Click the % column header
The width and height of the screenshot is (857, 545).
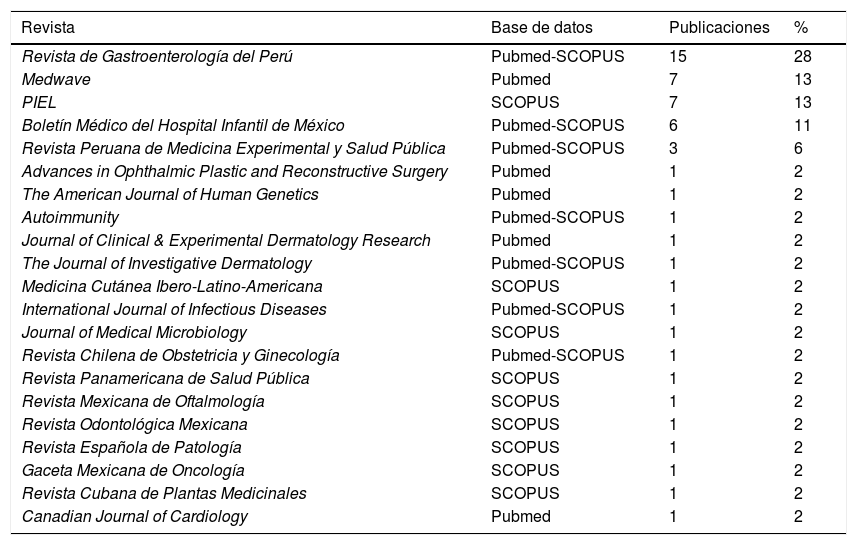coord(801,27)
